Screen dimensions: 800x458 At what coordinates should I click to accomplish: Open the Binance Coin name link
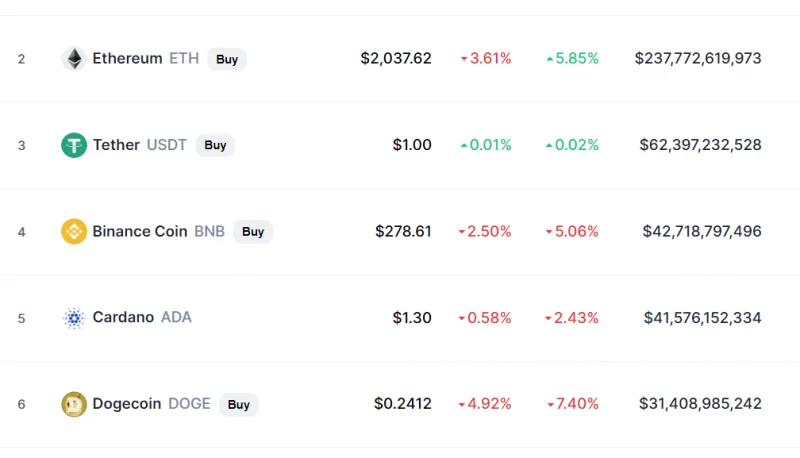pos(140,232)
